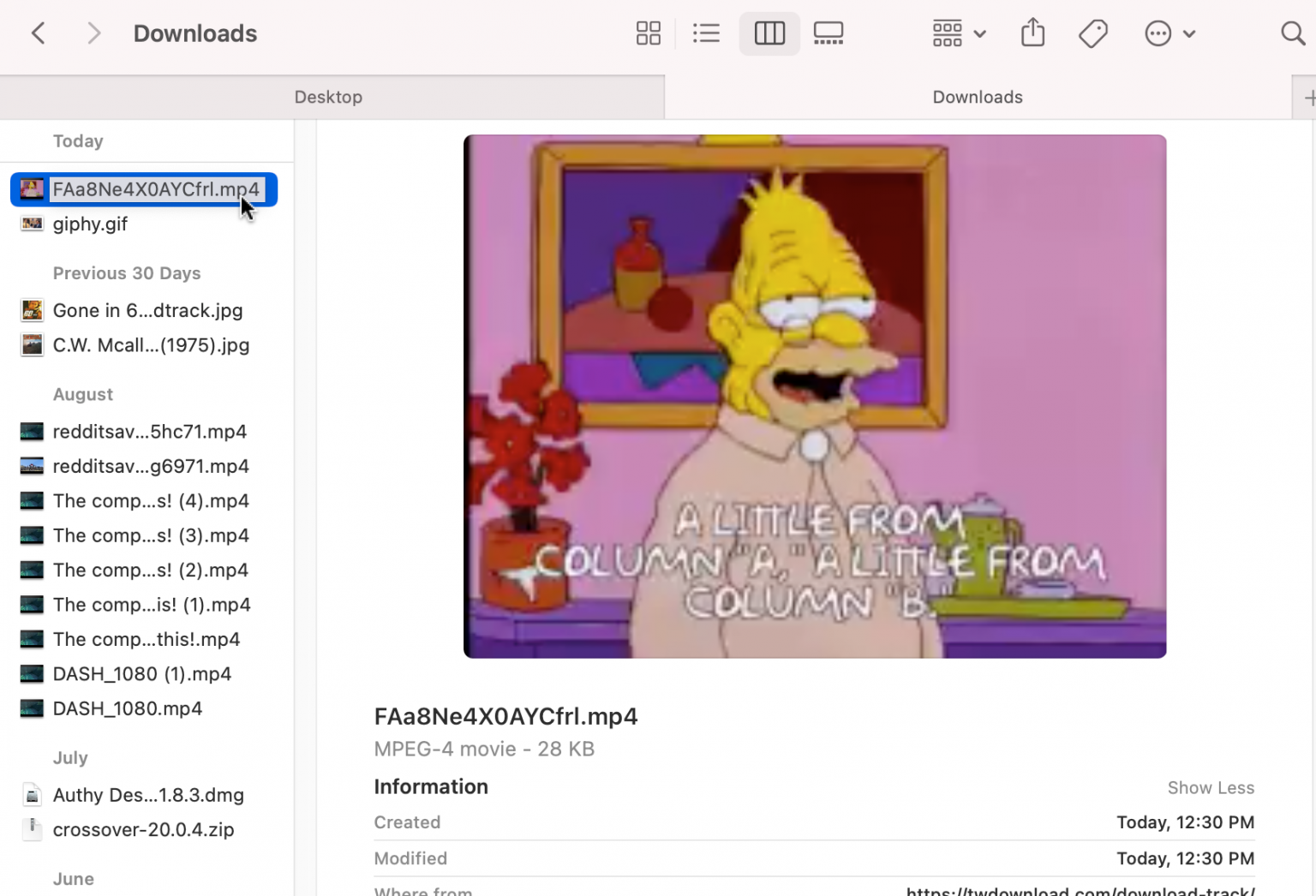Click the back navigation arrow
This screenshot has width=1316, height=896.
39,33
